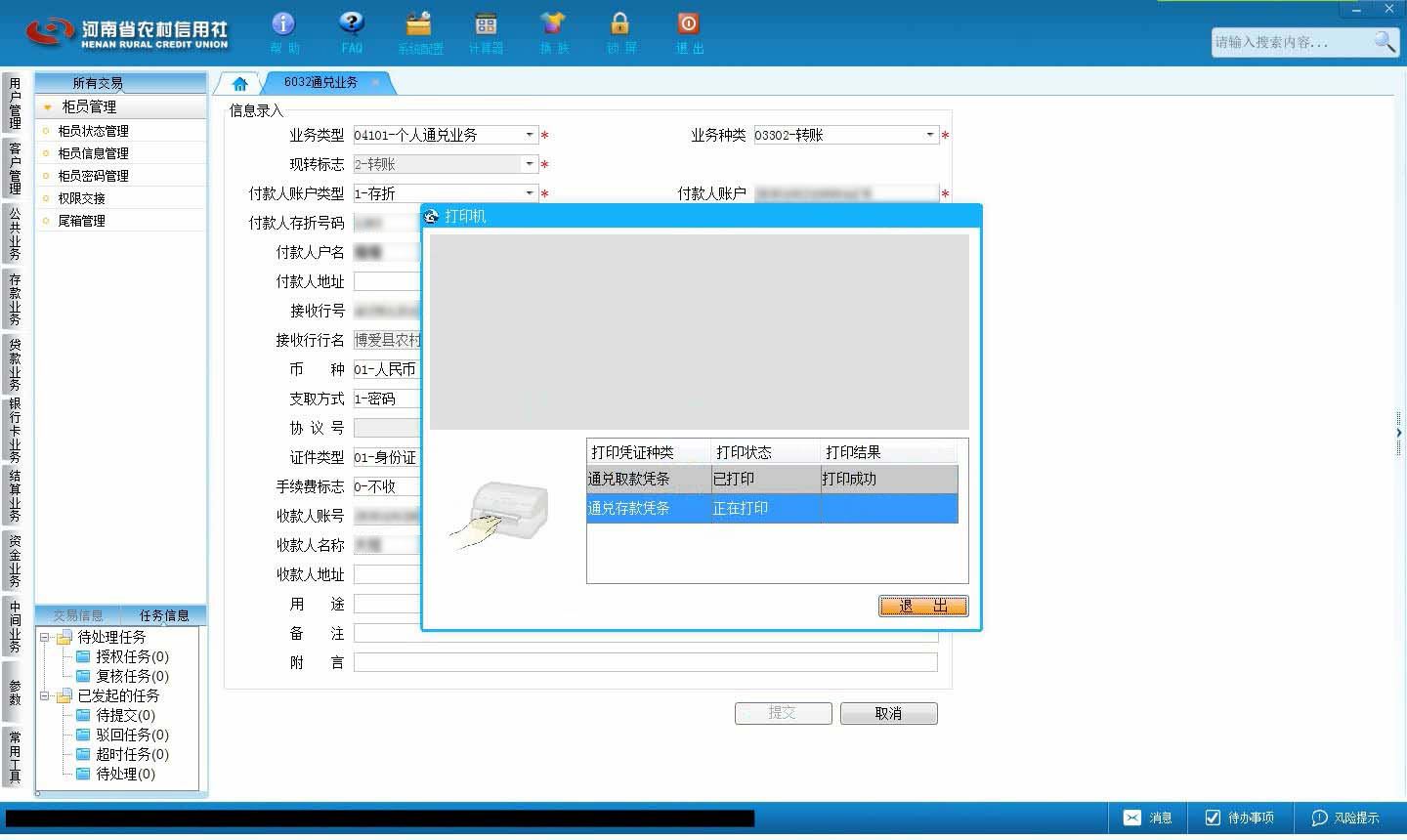Collapse the 柜员管理 menu group

[47, 107]
